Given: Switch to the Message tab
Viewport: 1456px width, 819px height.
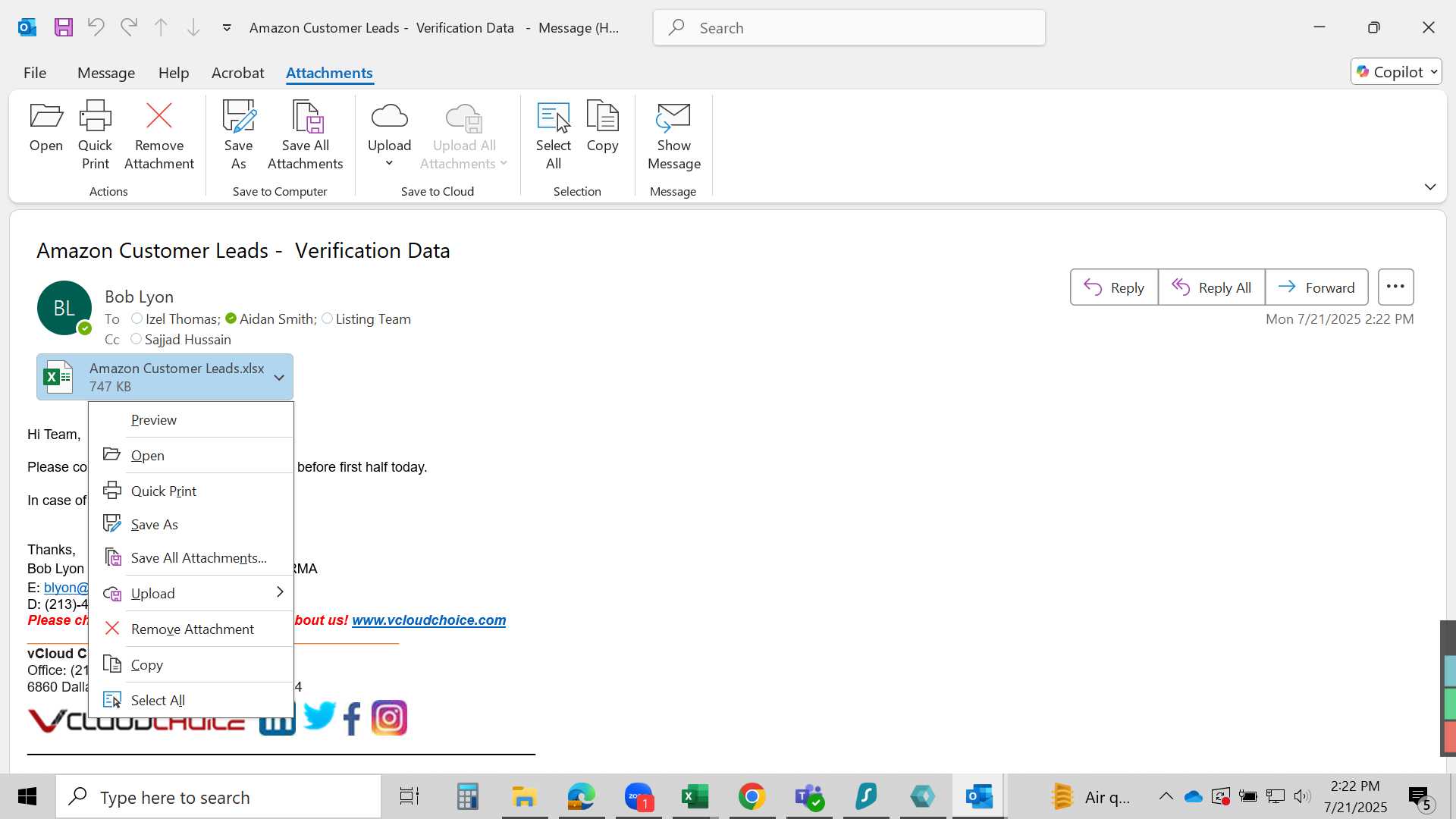Looking at the screenshot, I should click(x=106, y=73).
